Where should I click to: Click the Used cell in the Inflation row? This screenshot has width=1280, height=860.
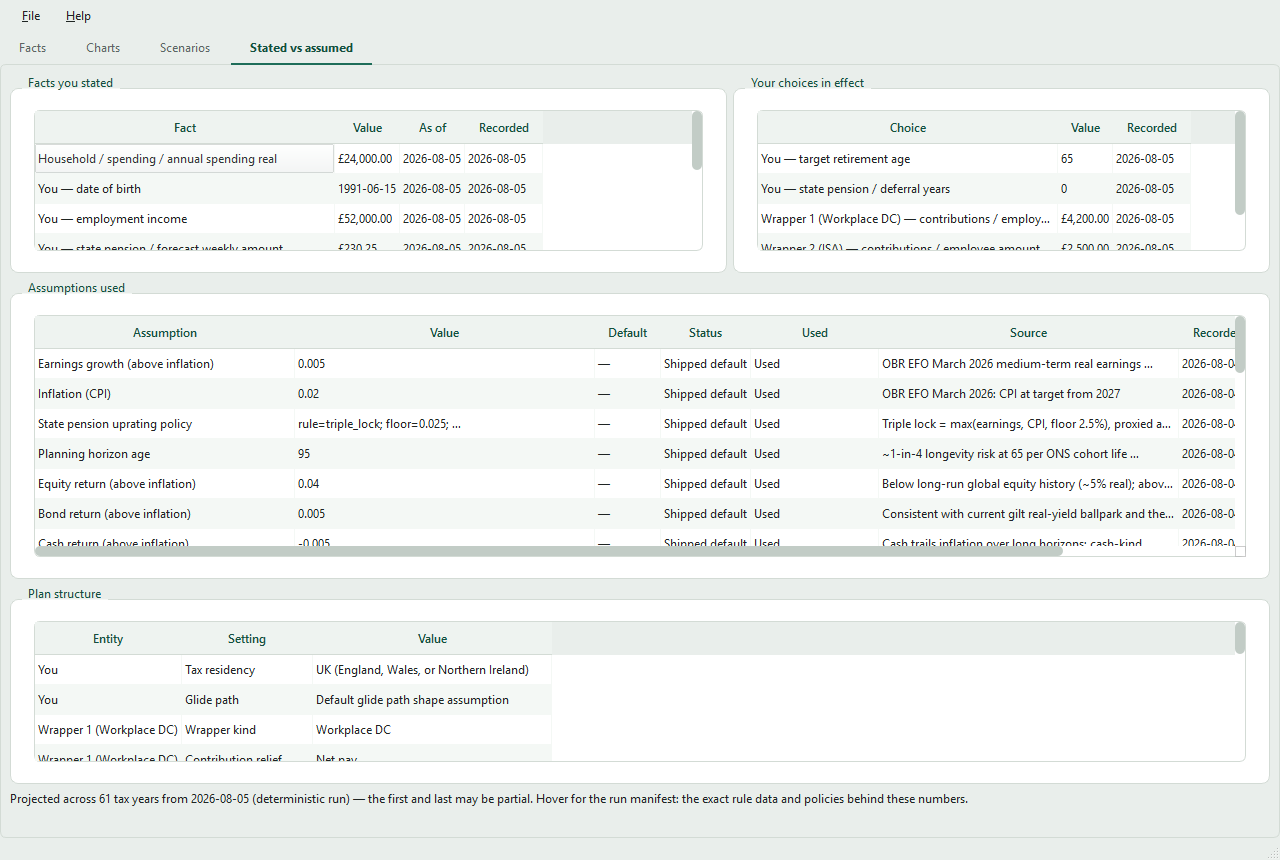(x=815, y=394)
